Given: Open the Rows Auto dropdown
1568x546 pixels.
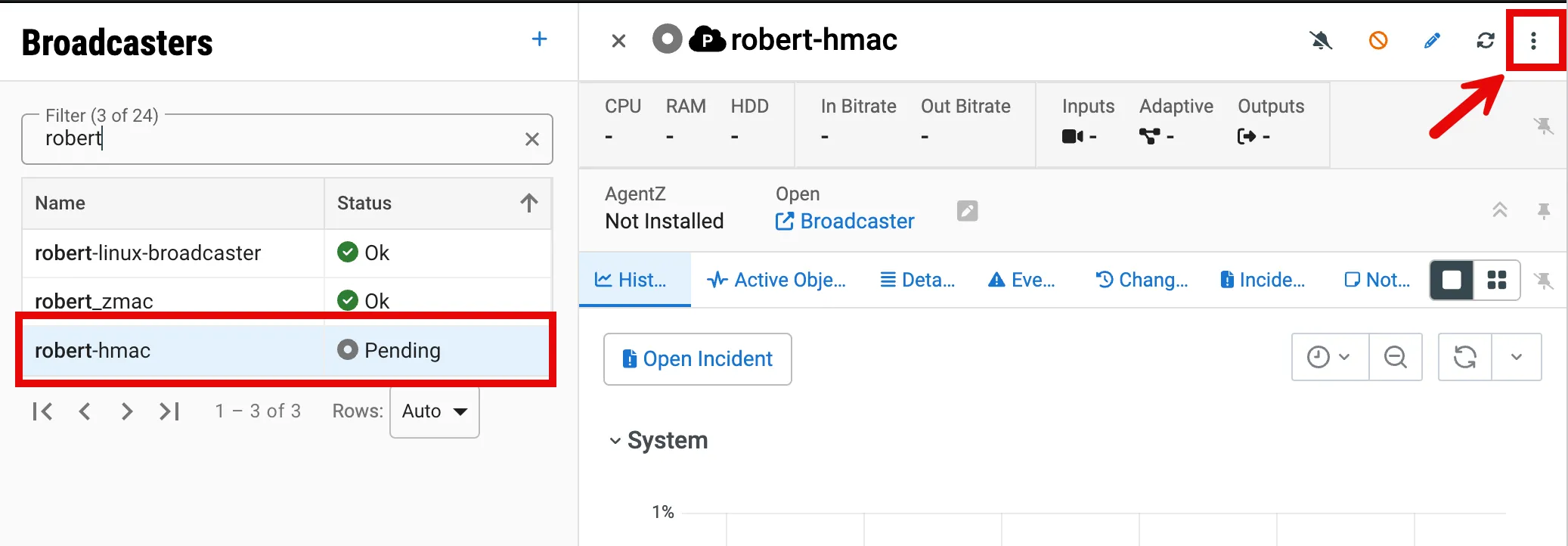Looking at the screenshot, I should 435,411.
